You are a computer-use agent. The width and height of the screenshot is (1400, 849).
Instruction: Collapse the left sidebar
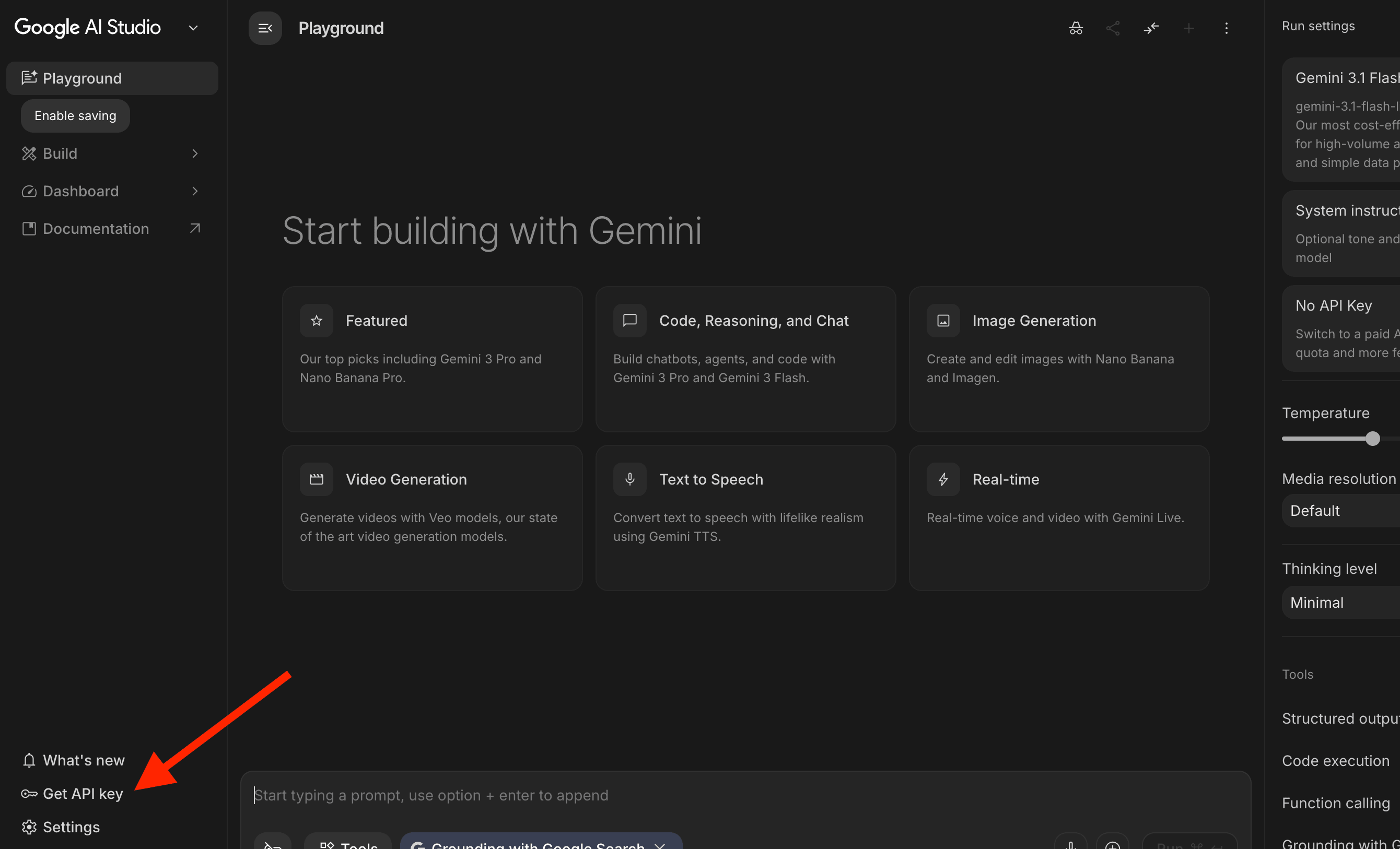pyautogui.click(x=265, y=28)
